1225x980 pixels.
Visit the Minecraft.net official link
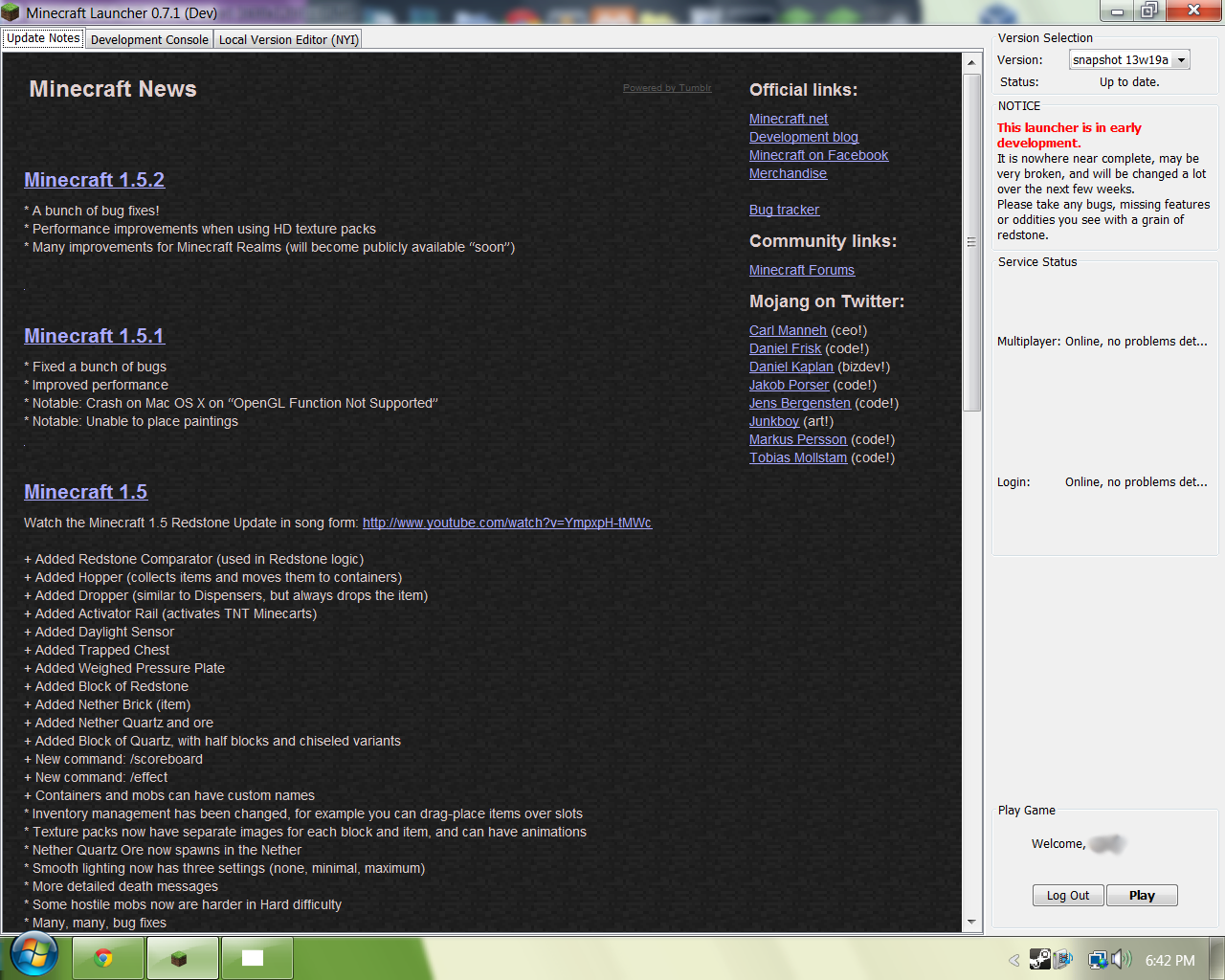(x=789, y=119)
